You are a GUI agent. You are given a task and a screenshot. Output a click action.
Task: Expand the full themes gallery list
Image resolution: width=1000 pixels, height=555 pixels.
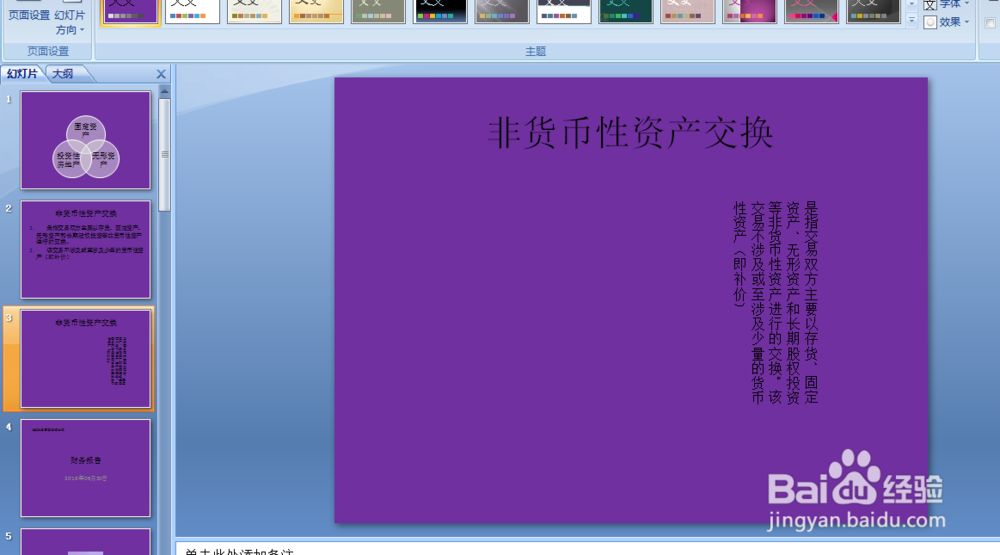coord(911,21)
